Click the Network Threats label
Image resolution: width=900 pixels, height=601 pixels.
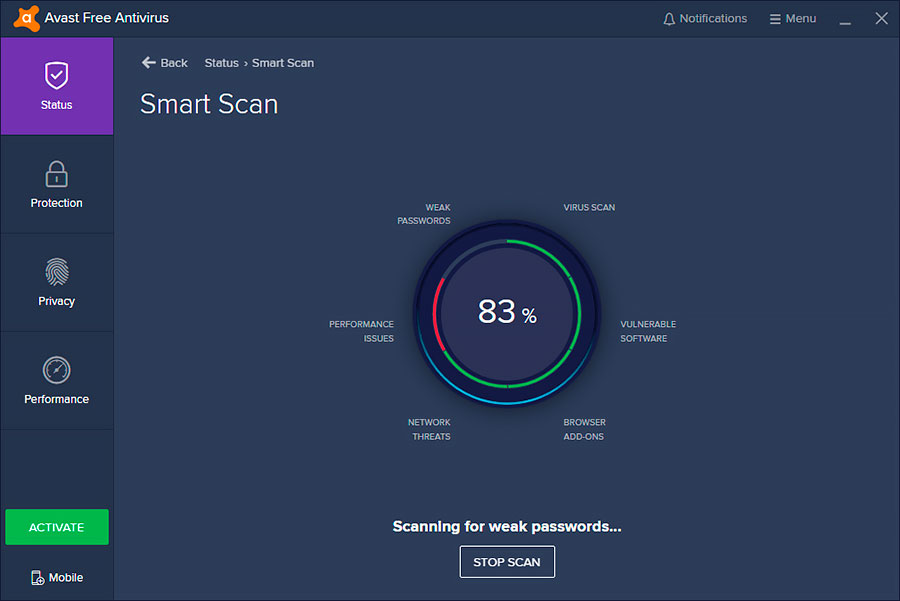pos(429,429)
